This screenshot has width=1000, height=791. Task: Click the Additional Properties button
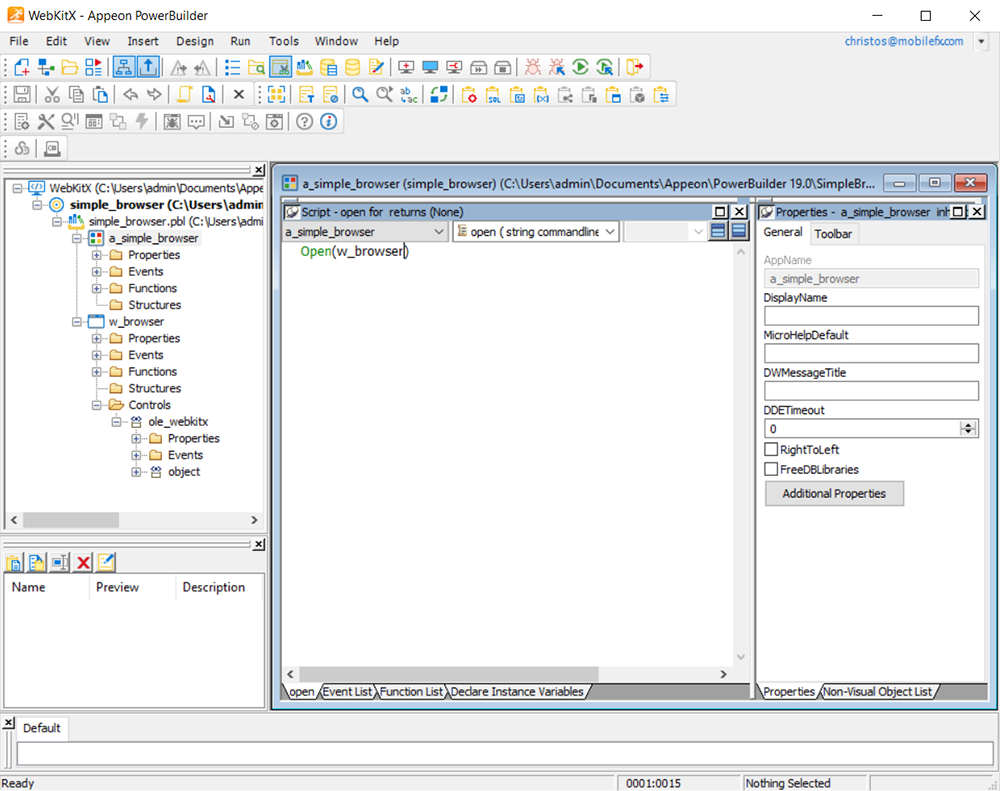[x=834, y=493]
